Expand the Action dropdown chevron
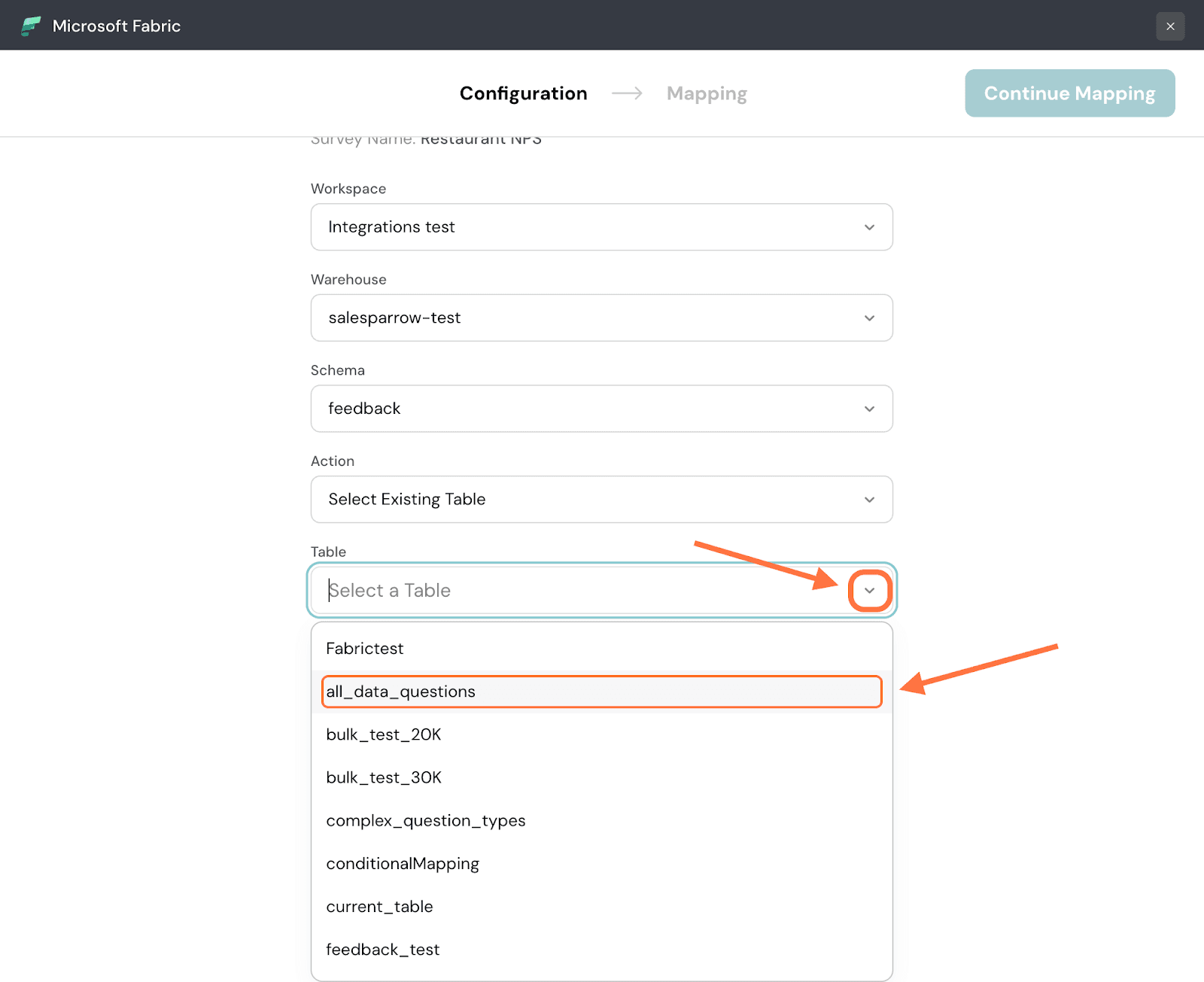Image resolution: width=1204 pixels, height=982 pixels. pyautogui.click(x=869, y=500)
